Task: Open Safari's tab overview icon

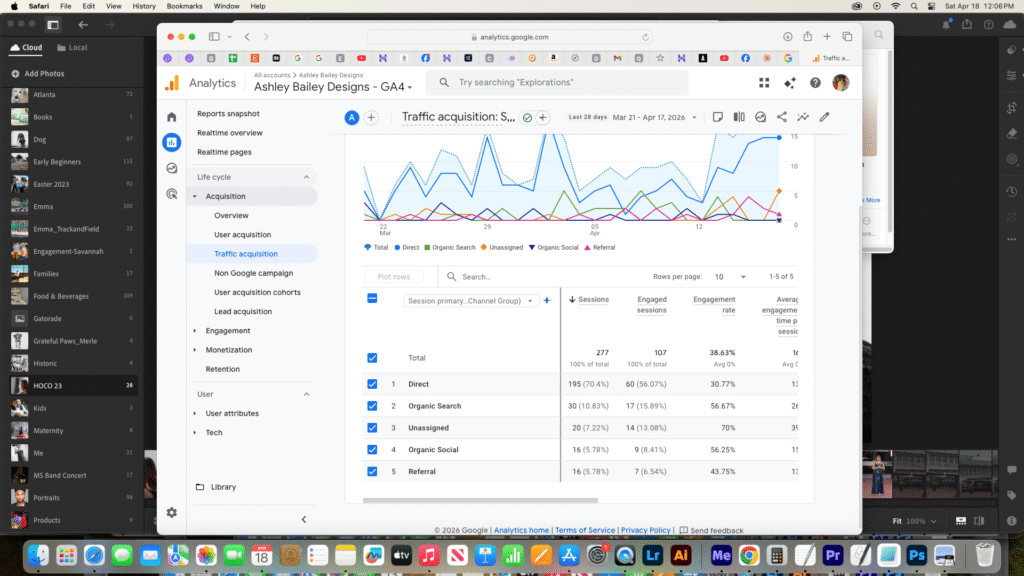Action: (x=847, y=37)
